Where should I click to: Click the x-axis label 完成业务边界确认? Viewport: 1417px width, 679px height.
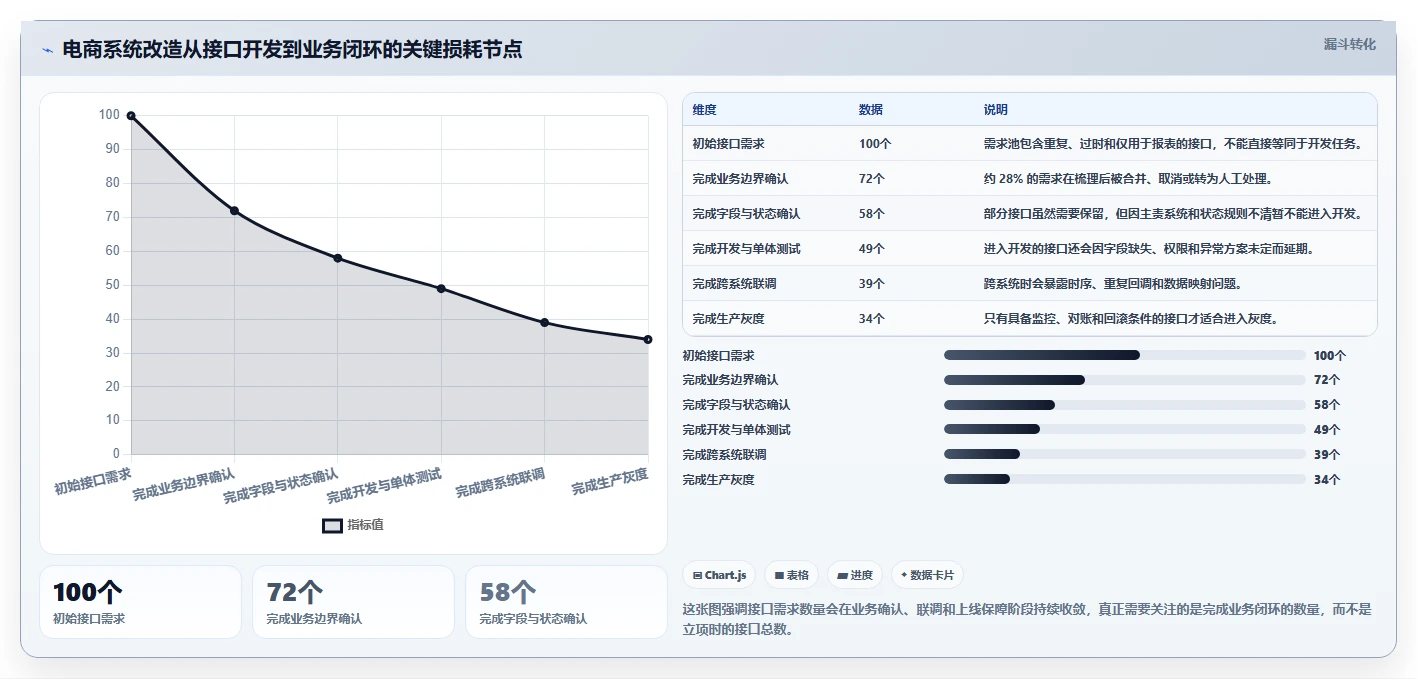tap(184, 484)
